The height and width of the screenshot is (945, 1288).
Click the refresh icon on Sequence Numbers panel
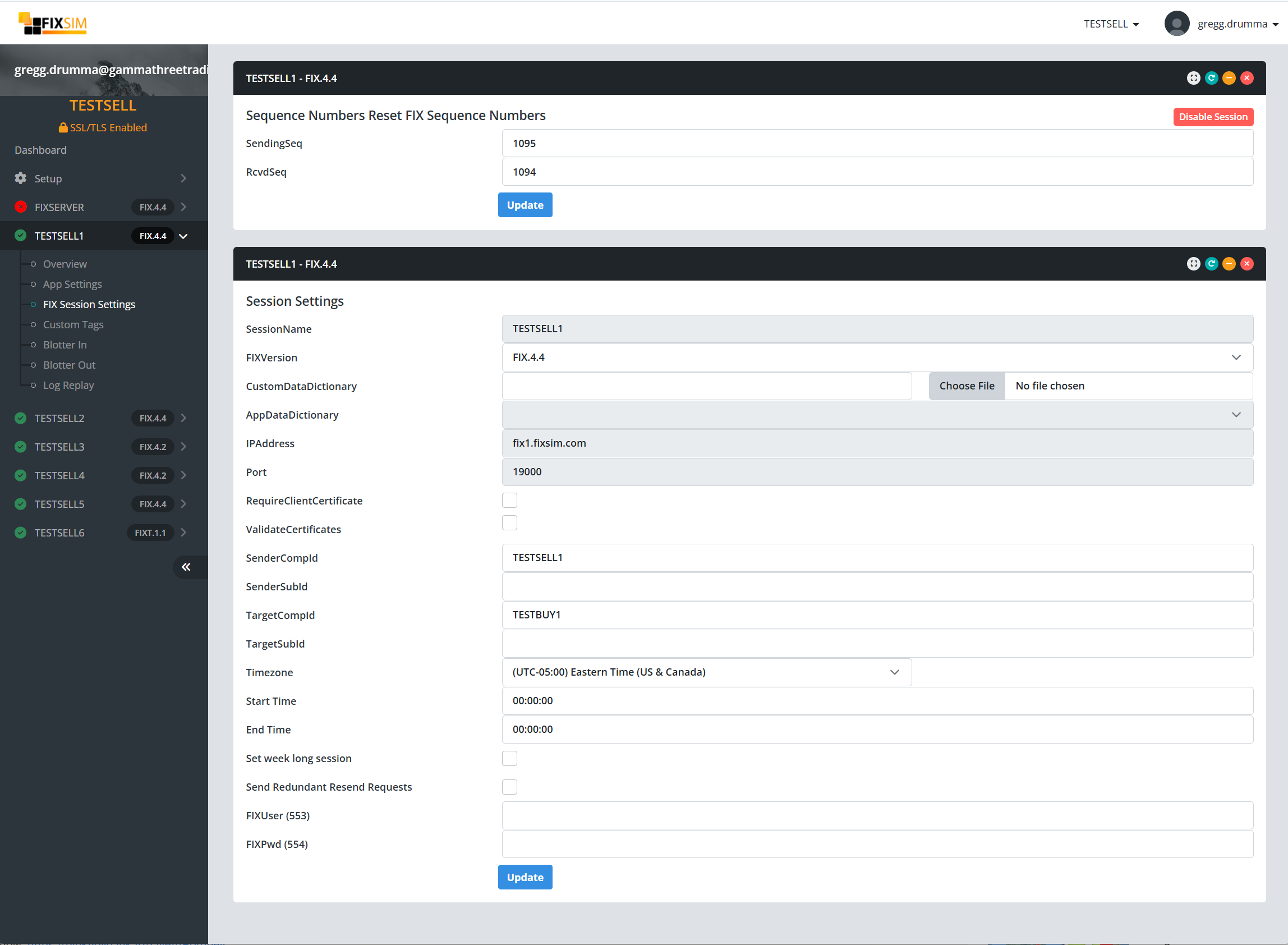click(x=1211, y=78)
